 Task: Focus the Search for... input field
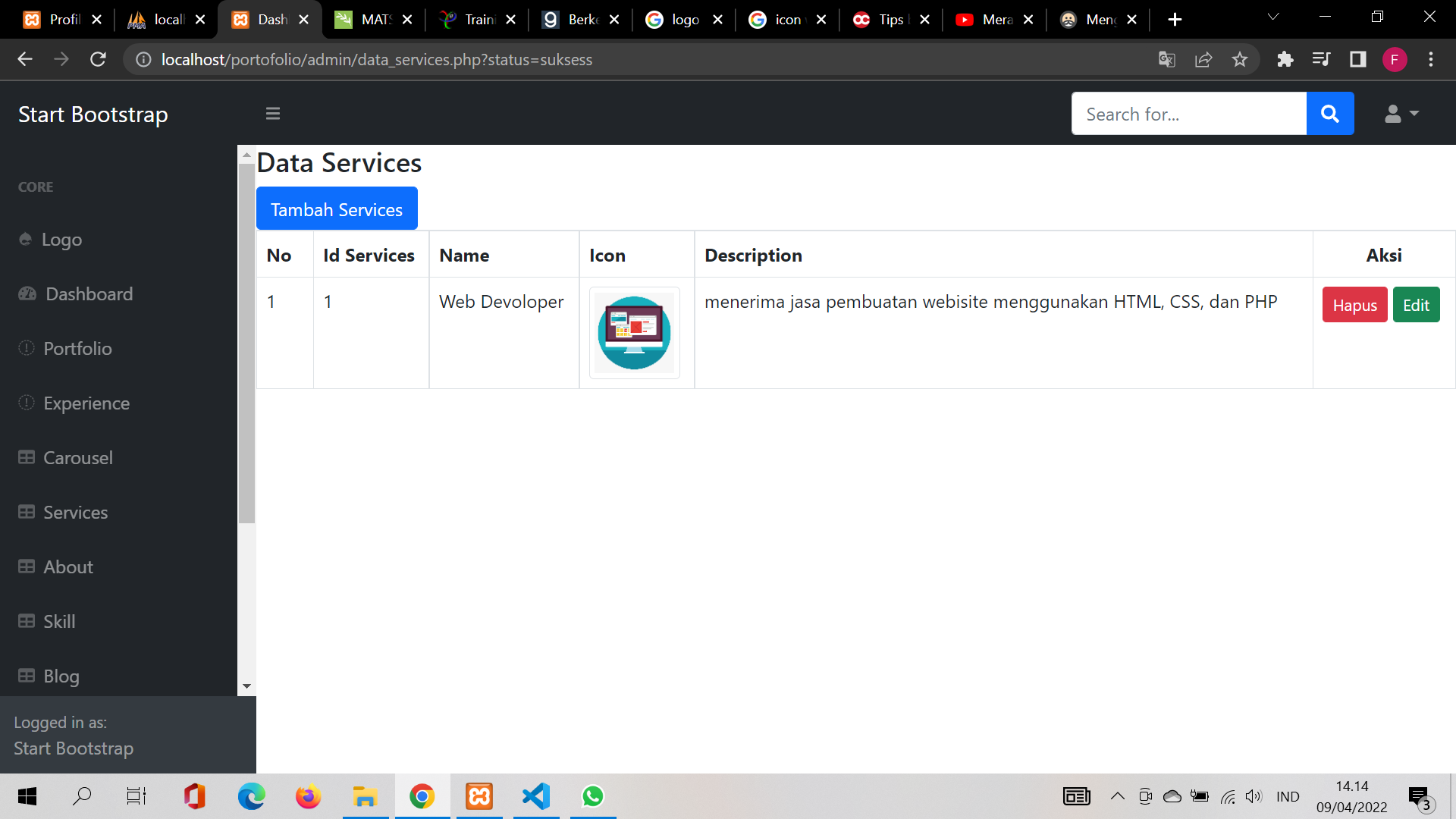pos(1188,114)
